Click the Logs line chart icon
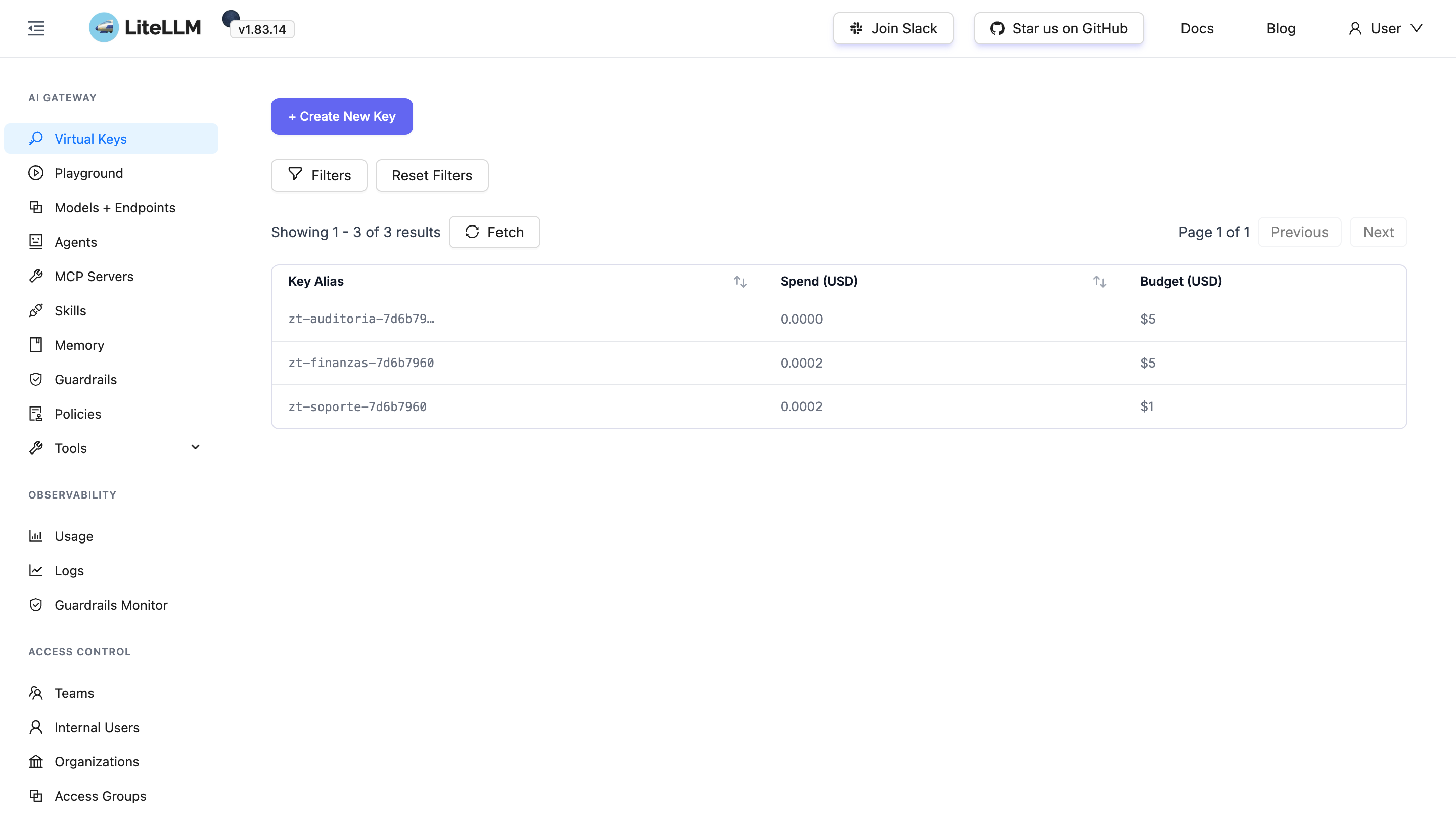 [36, 570]
